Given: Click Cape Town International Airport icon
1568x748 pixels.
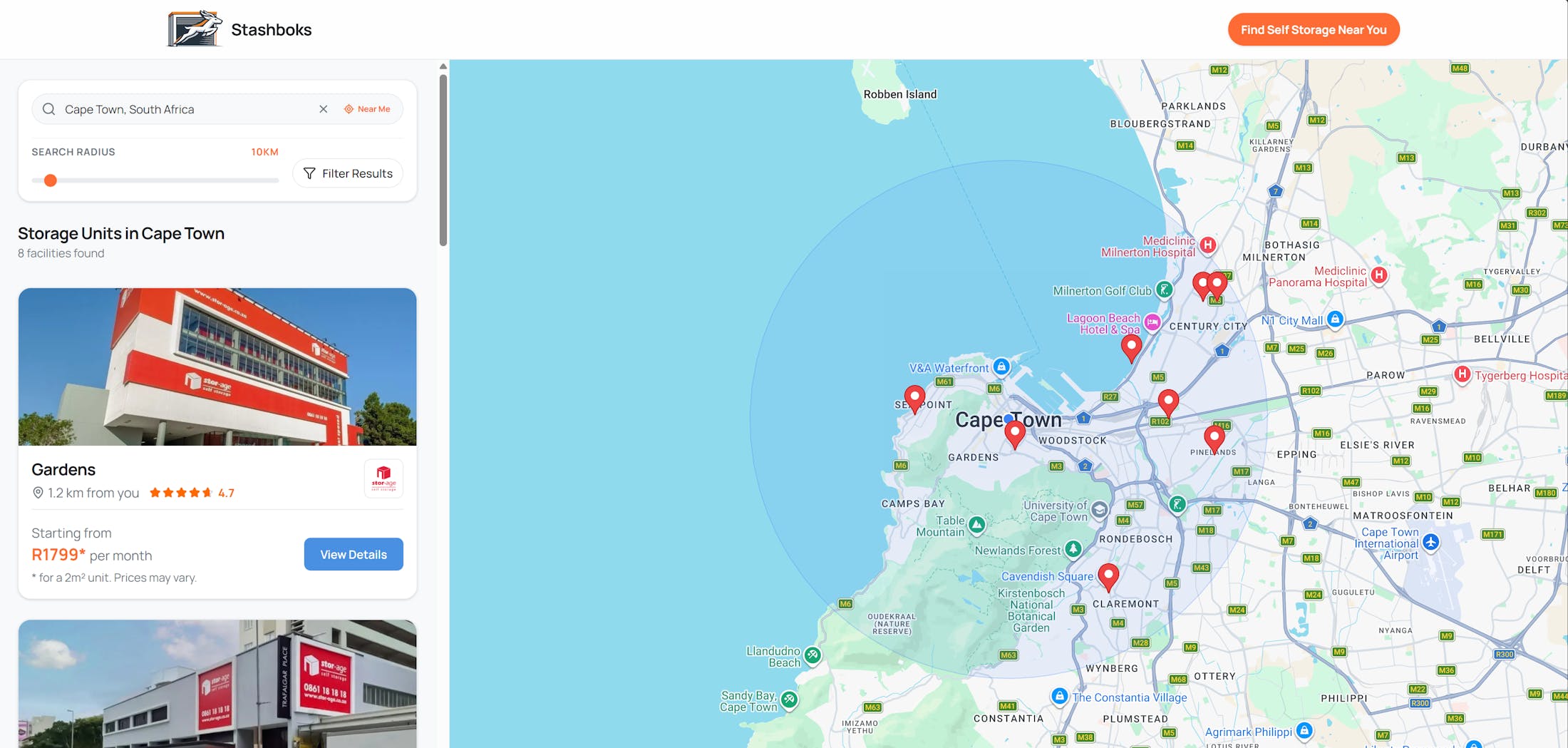Looking at the screenshot, I should (1430, 542).
